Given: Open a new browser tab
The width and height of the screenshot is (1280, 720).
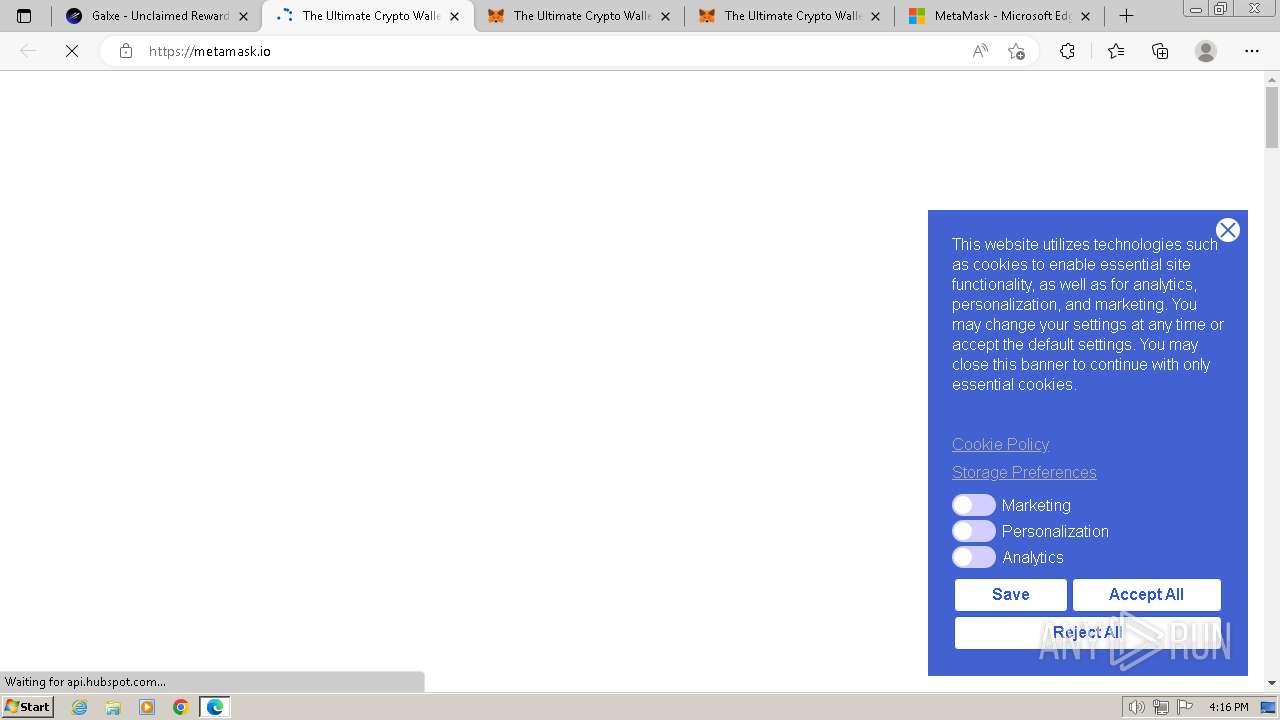Looking at the screenshot, I should (x=1126, y=16).
